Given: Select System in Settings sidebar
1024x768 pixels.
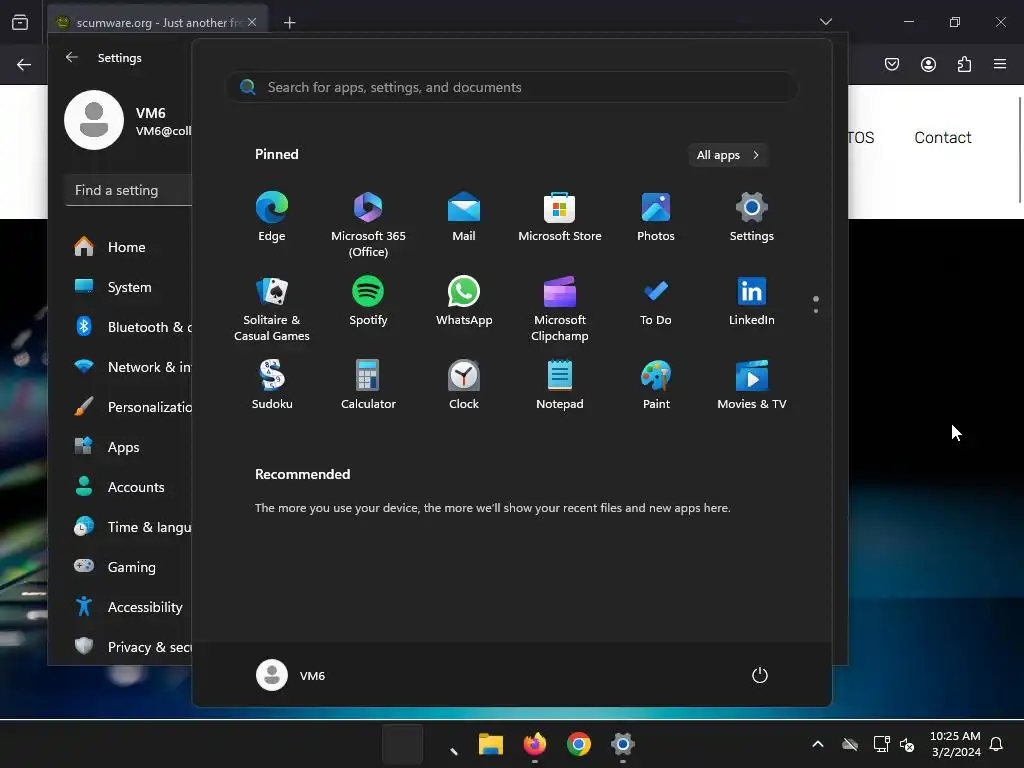Looking at the screenshot, I should pyautogui.click(x=127, y=287).
